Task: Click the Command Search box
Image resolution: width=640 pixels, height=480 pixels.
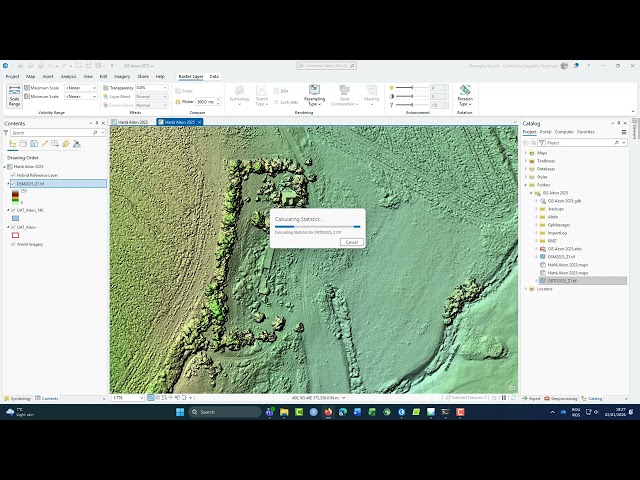Action: coord(327,65)
